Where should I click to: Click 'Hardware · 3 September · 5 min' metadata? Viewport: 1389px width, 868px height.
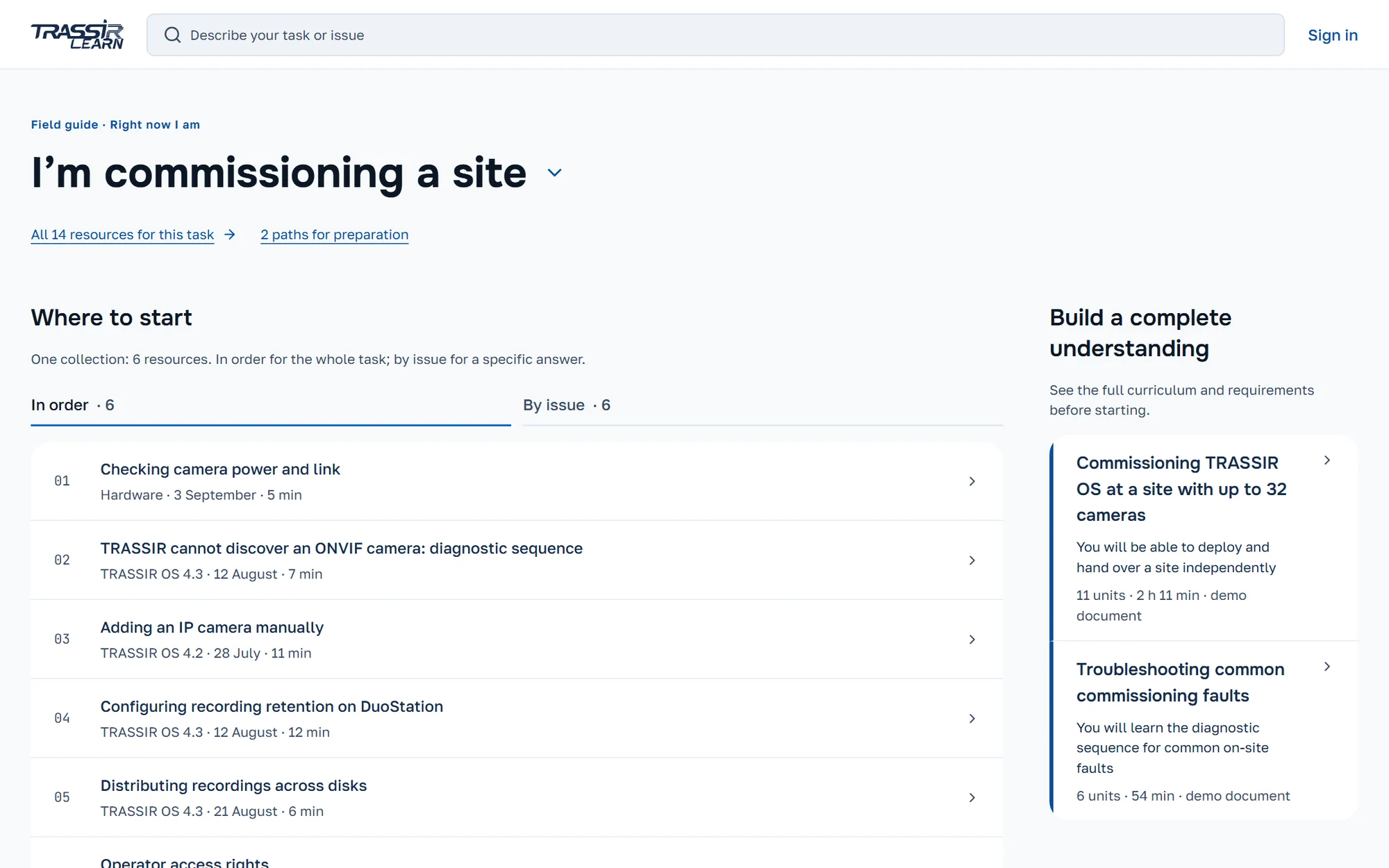201,495
